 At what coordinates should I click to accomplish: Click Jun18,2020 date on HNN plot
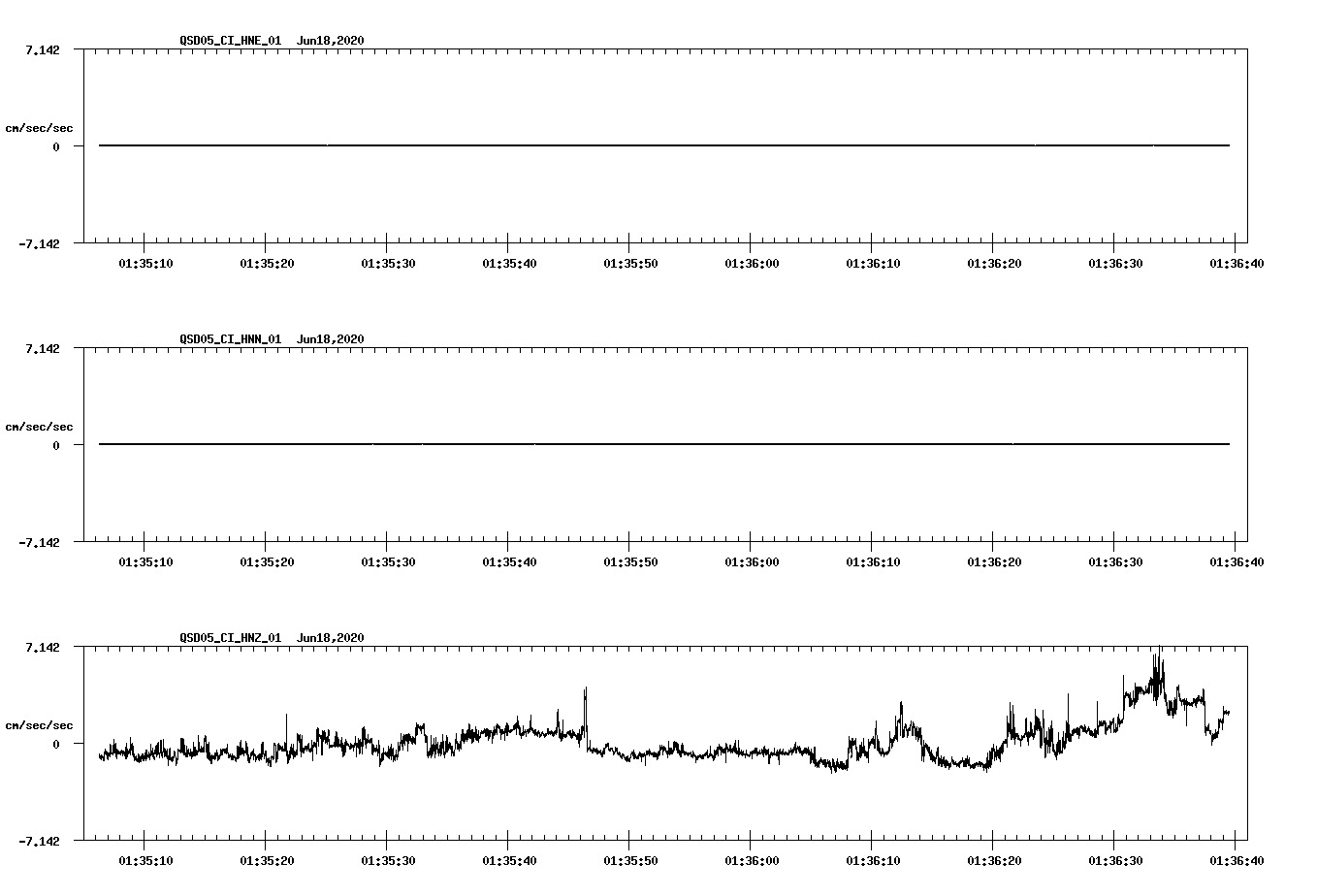coord(331,339)
